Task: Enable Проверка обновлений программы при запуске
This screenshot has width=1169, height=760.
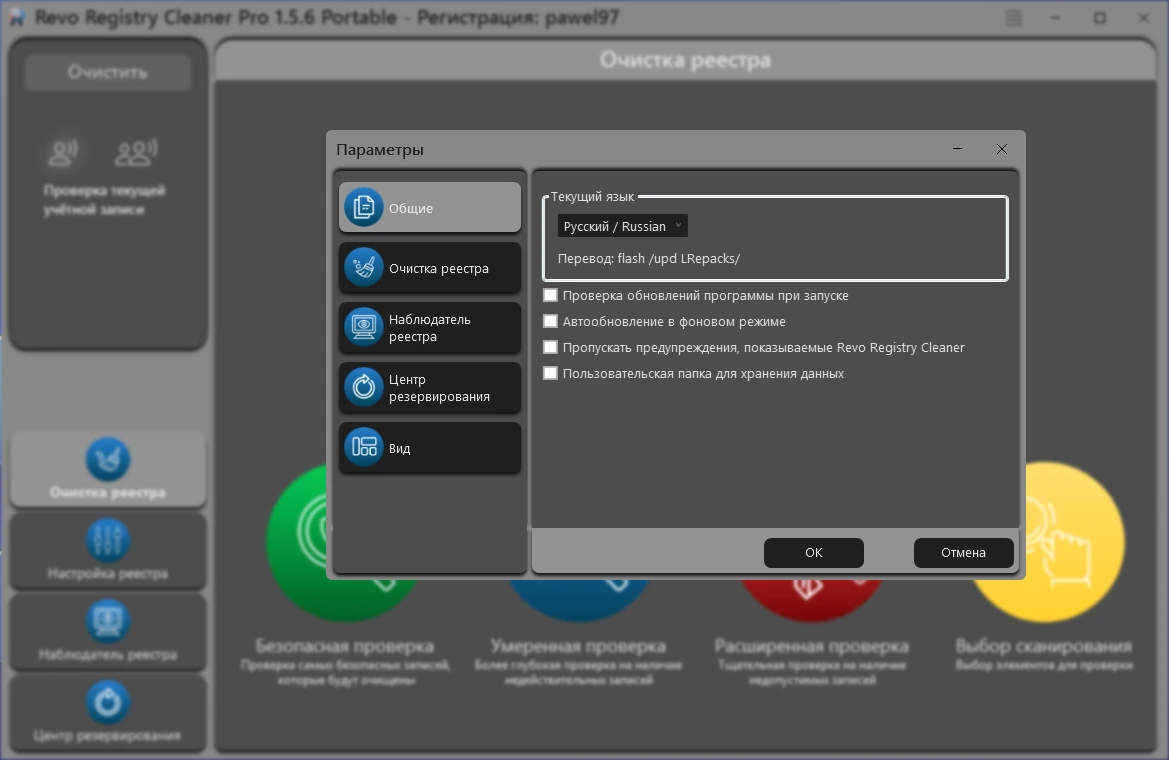Action: click(550, 295)
